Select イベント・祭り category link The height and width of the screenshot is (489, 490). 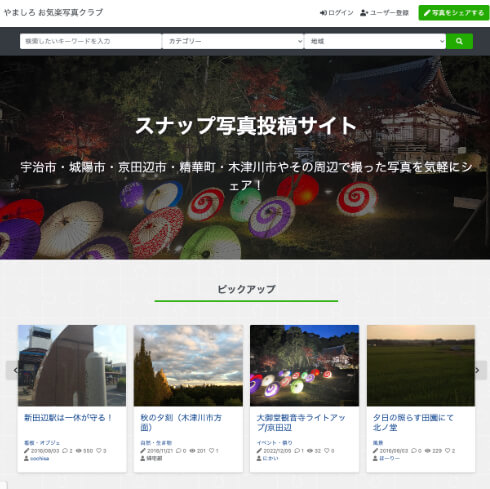(x=274, y=443)
